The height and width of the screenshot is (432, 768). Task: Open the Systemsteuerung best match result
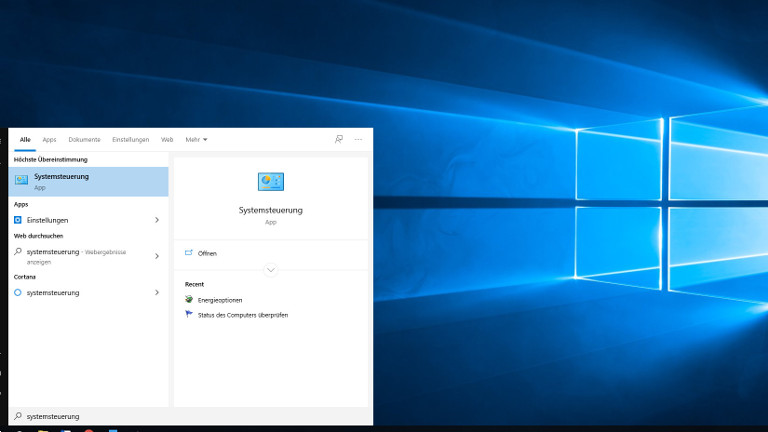coord(88,181)
